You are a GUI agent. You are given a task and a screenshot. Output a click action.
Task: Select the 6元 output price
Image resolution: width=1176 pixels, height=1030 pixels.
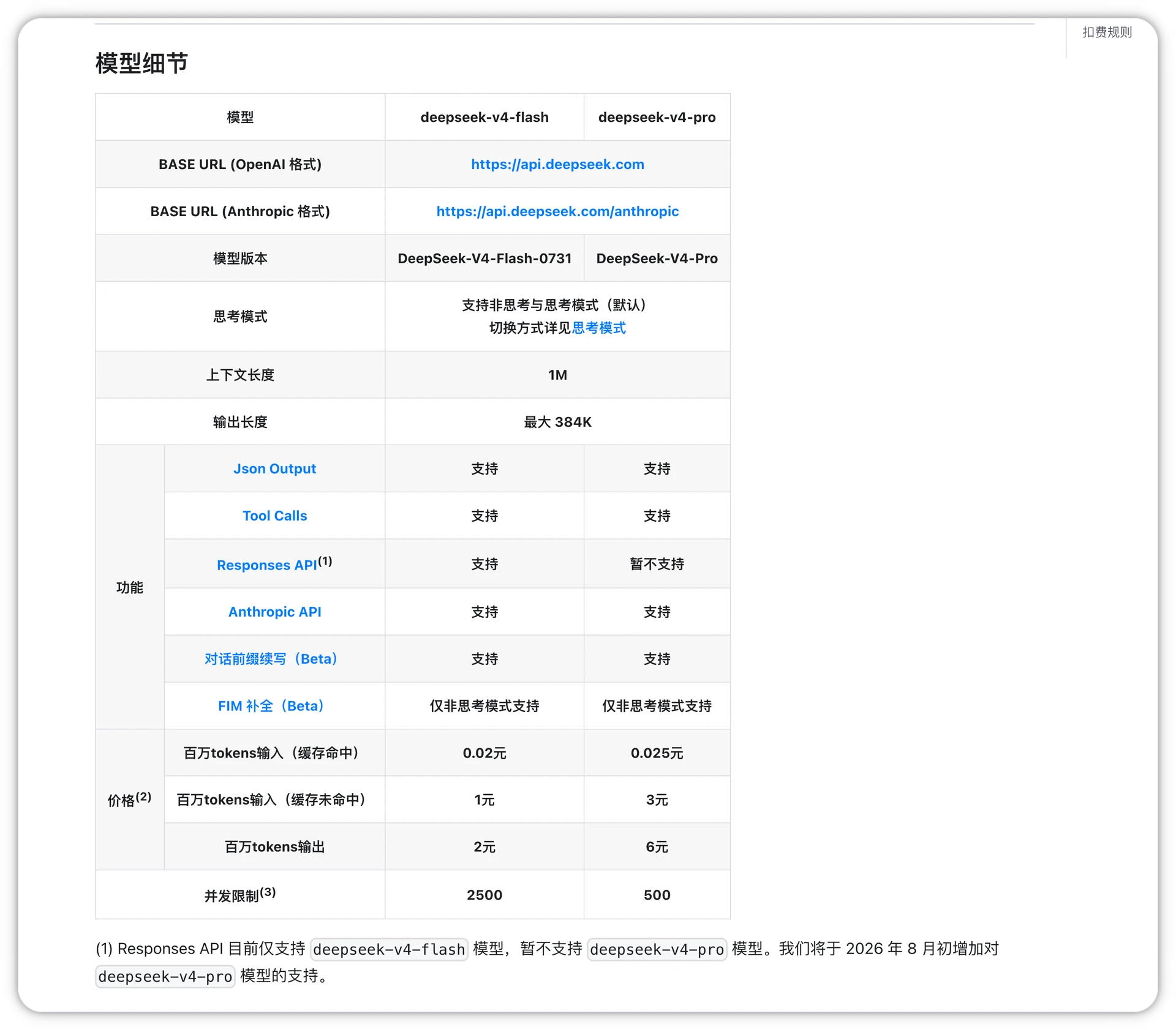[657, 847]
